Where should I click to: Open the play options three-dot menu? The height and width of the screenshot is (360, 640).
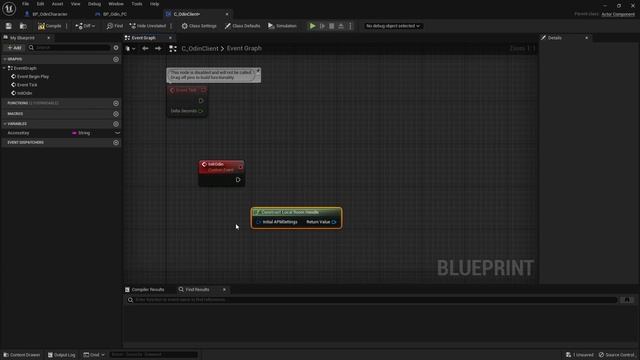click(x=350, y=26)
